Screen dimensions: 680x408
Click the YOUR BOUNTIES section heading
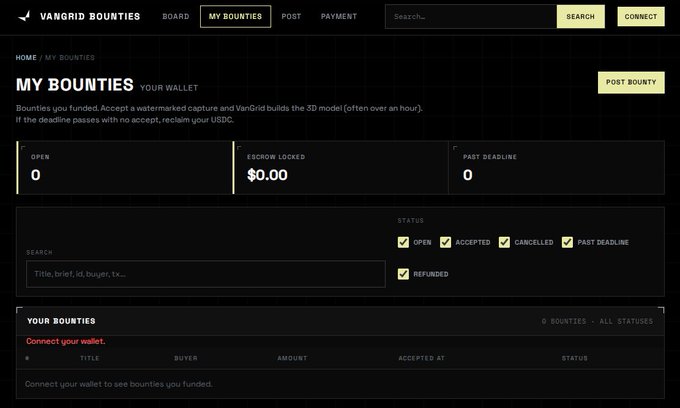click(x=61, y=321)
